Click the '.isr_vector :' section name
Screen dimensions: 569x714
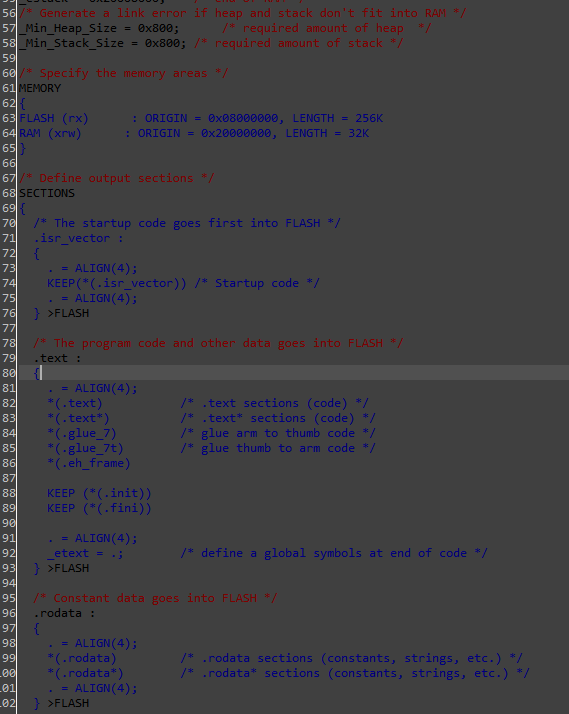click(78, 238)
